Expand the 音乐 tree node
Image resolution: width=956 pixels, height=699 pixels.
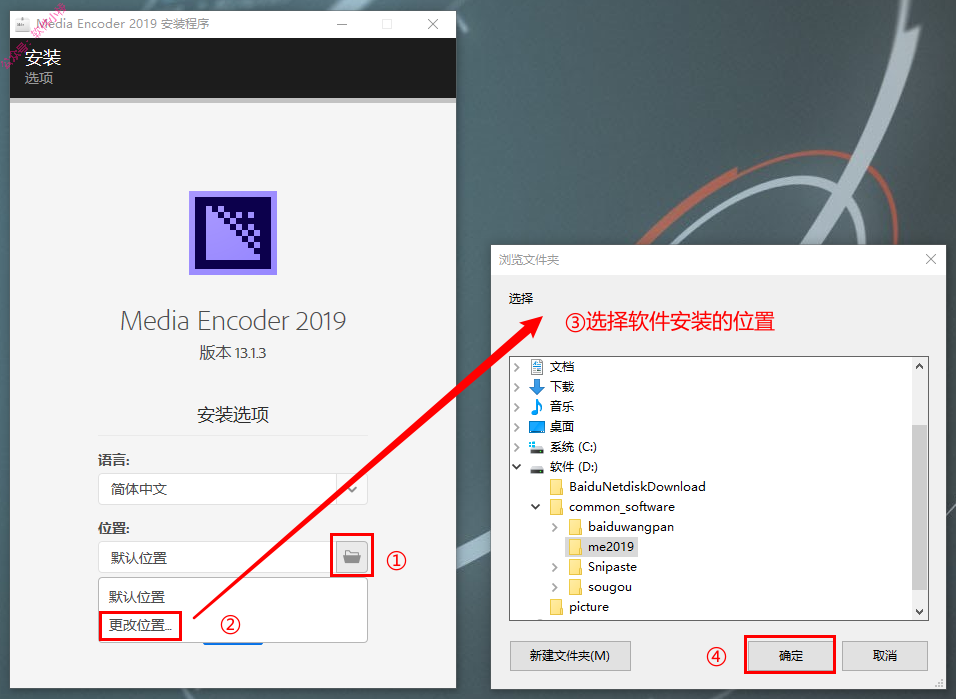[x=516, y=407]
